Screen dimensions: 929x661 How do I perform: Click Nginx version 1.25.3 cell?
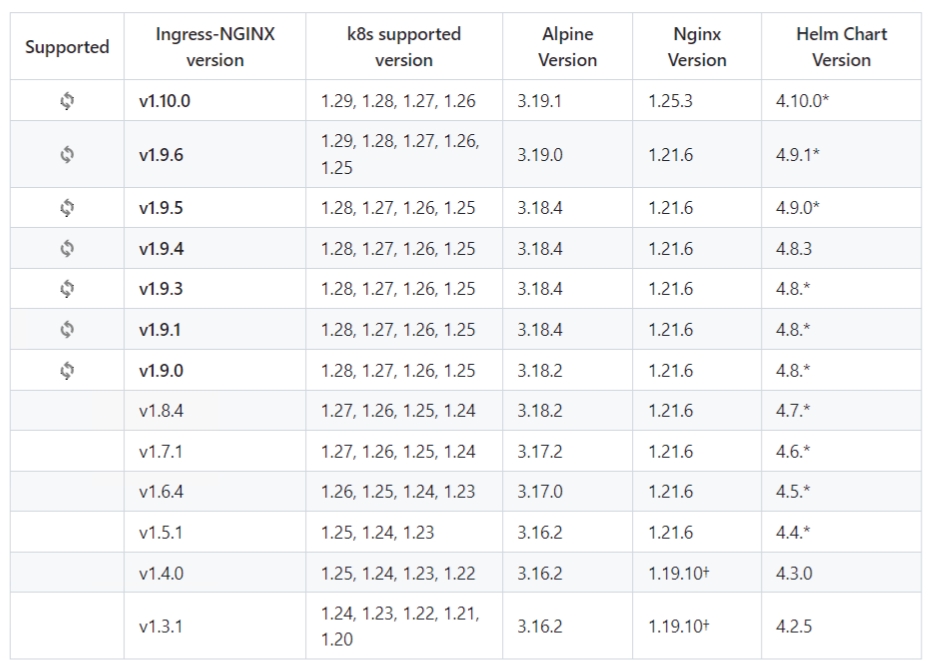tap(670, 101)
